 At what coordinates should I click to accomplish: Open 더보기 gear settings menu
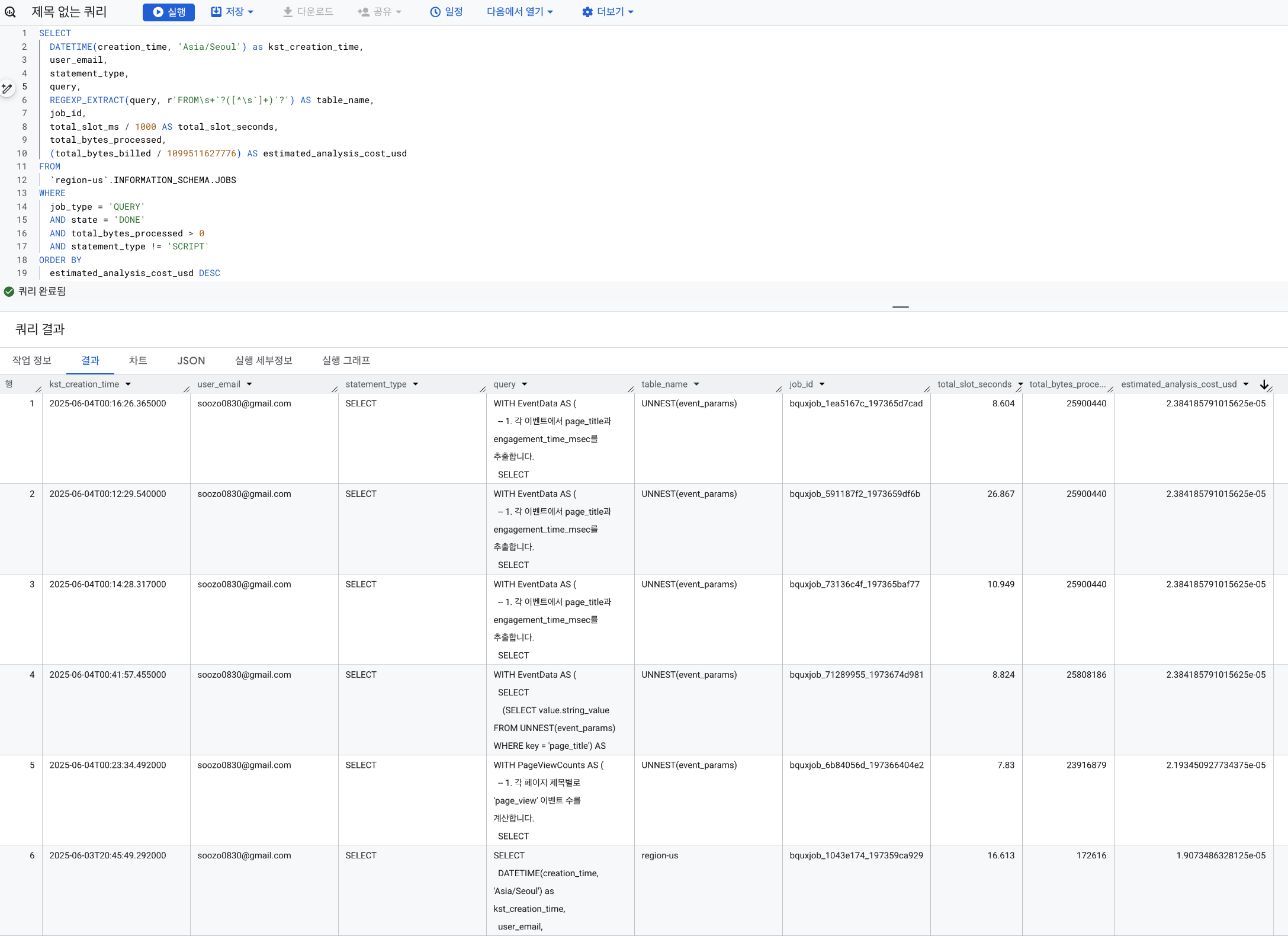(608, 12)
